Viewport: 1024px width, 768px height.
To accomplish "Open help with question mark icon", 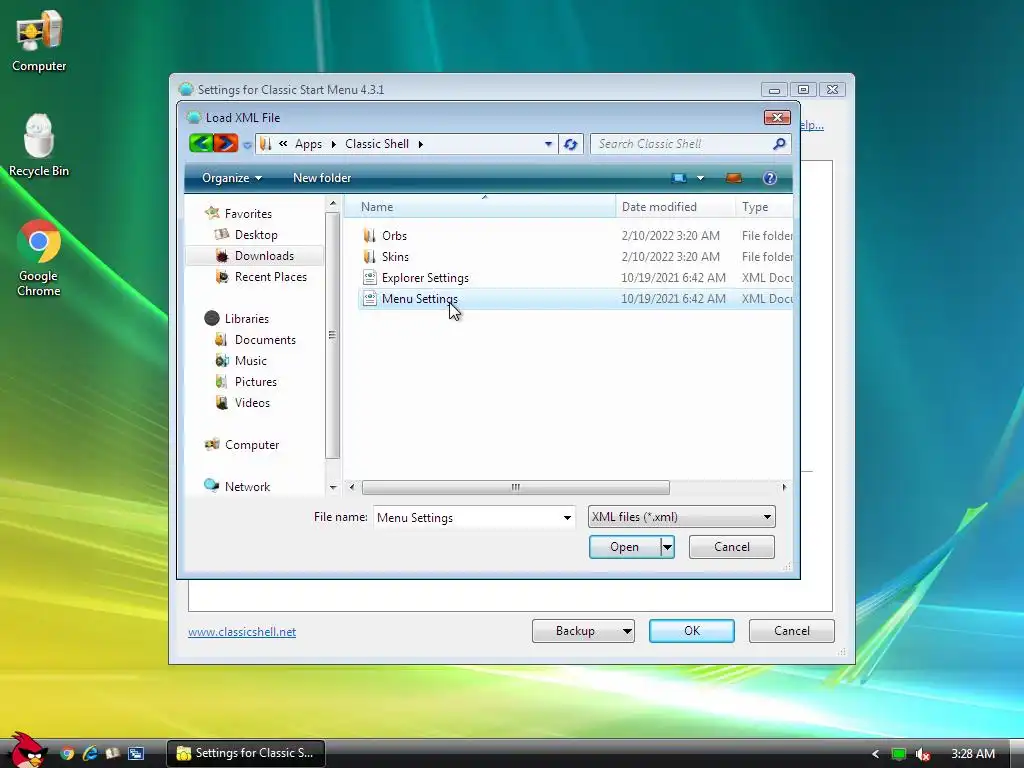I will (x=770, y=178).
